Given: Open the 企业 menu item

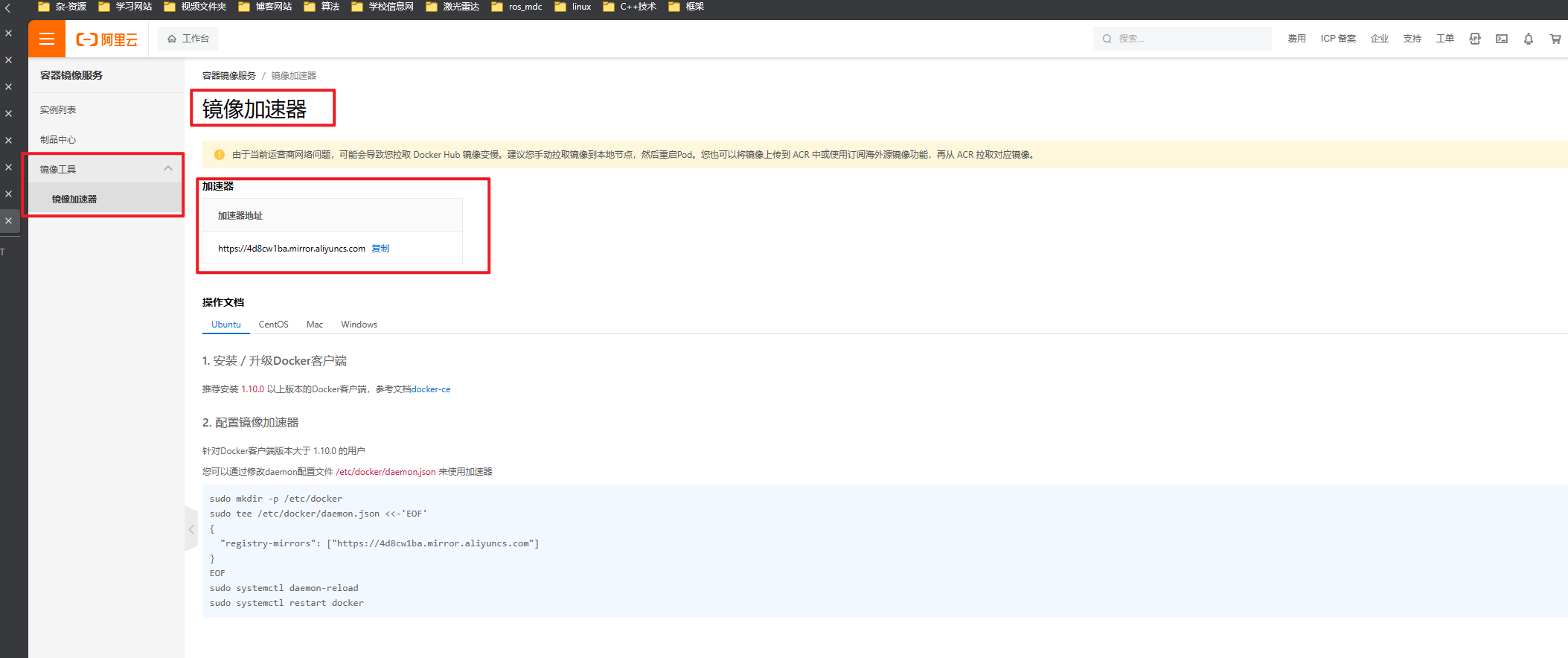Looking at the screenshot, I should coord(1380,39).
